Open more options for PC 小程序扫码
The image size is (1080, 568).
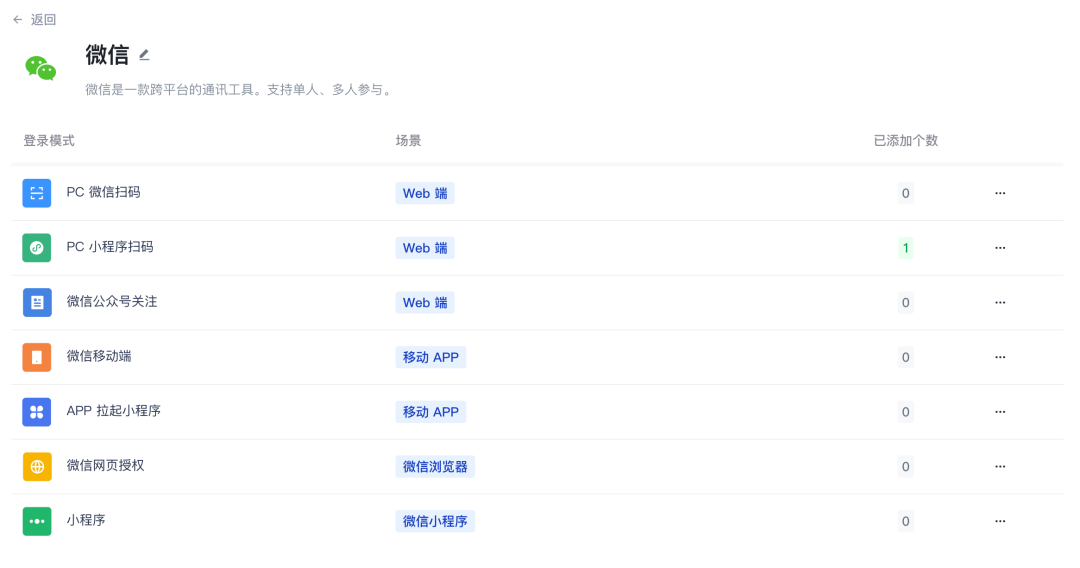(1000, 248)
